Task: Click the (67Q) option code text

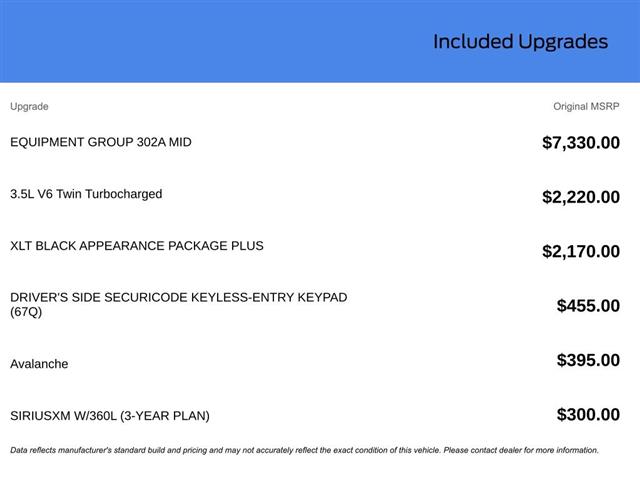Action: coord(26,312)
